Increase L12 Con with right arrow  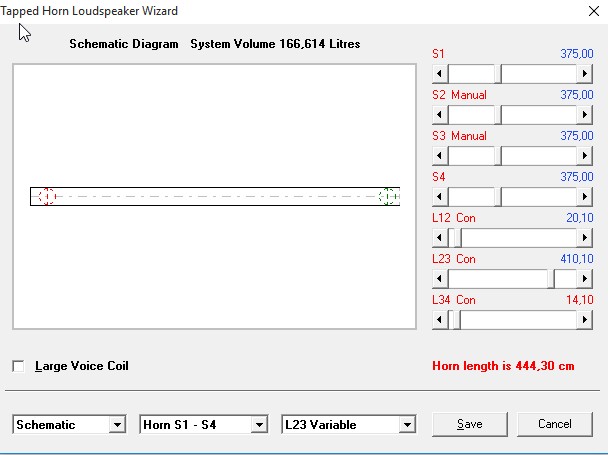click(x=585, y=237)
